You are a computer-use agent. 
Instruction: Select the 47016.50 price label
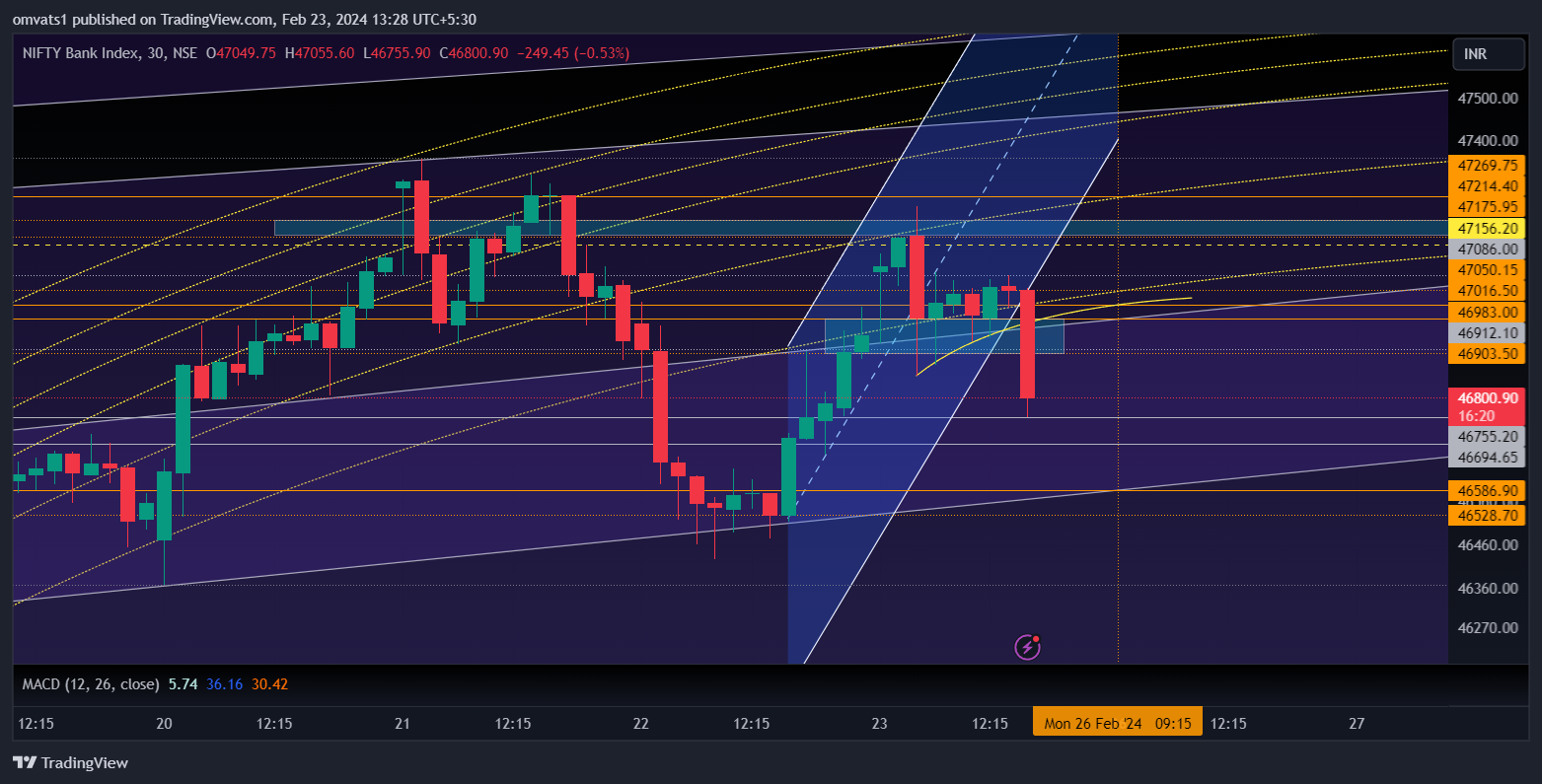tap(1486, 291)
